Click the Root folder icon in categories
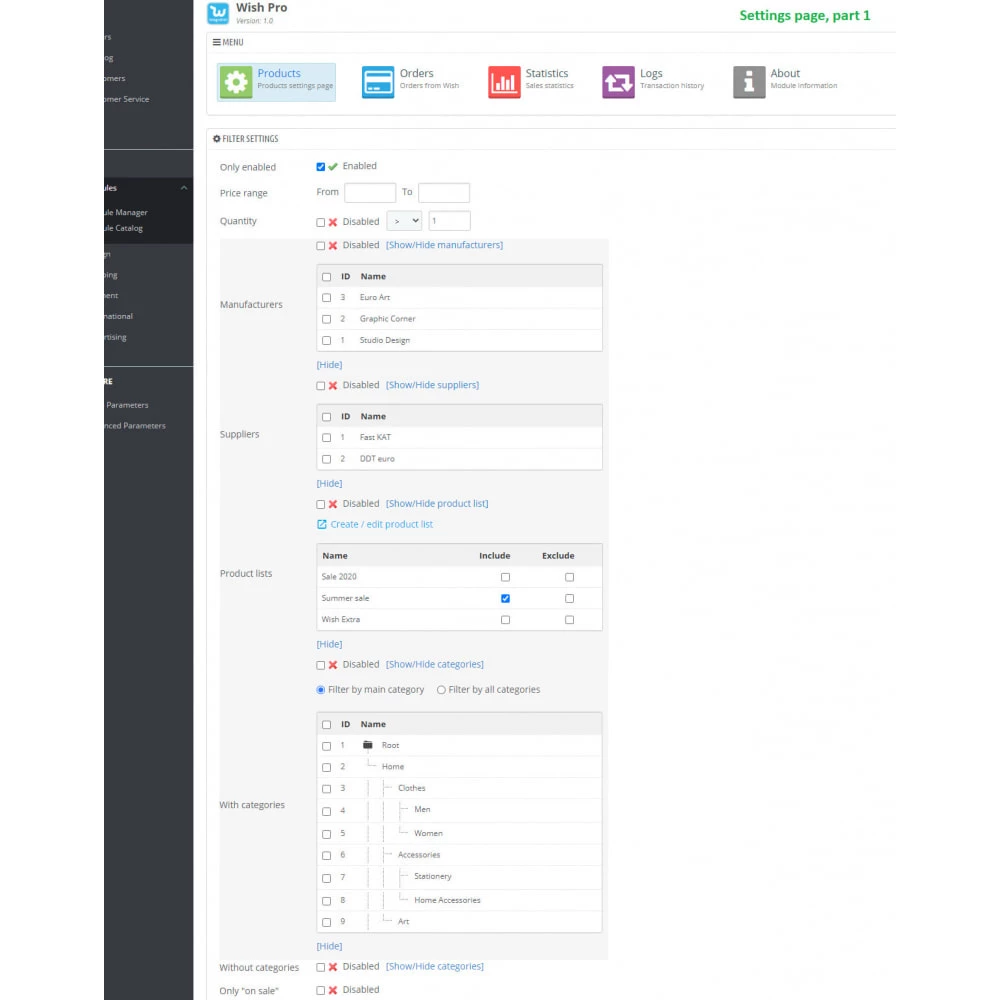Viewport: 1000px width, 1000px height. pos(368,744)
